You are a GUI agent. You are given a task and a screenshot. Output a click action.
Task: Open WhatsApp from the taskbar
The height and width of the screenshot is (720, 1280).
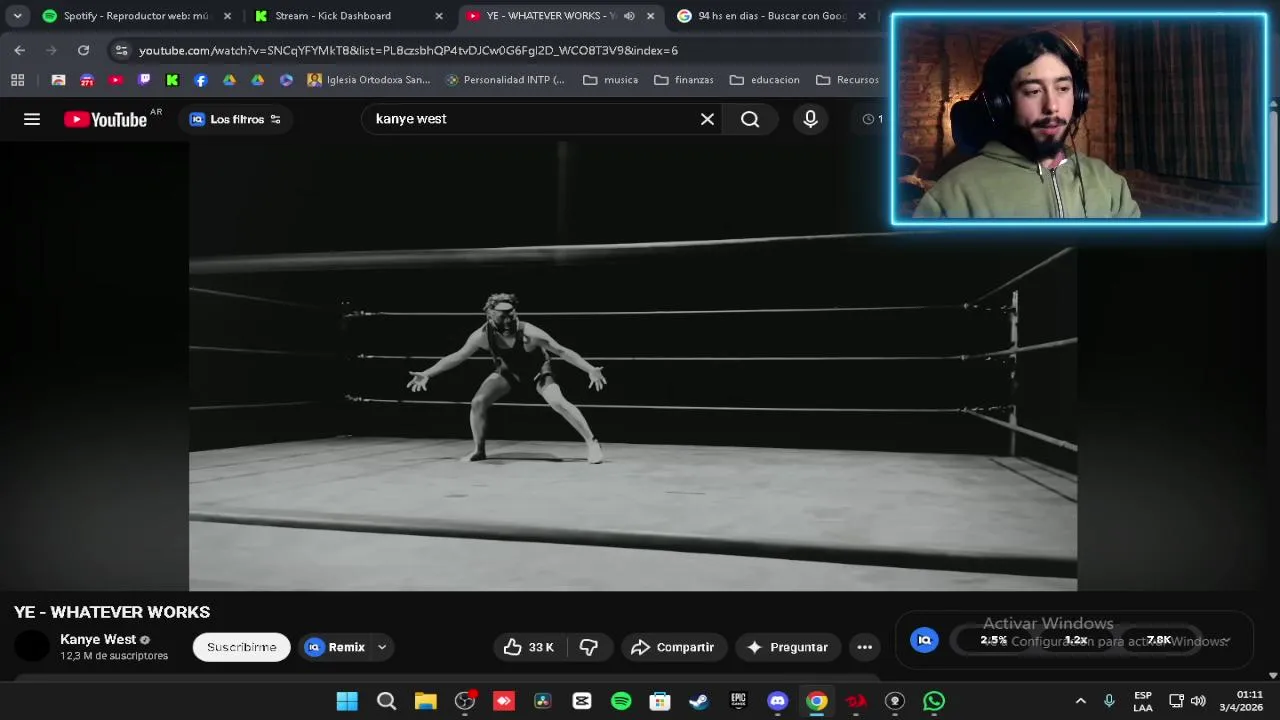tap(934, 701)
